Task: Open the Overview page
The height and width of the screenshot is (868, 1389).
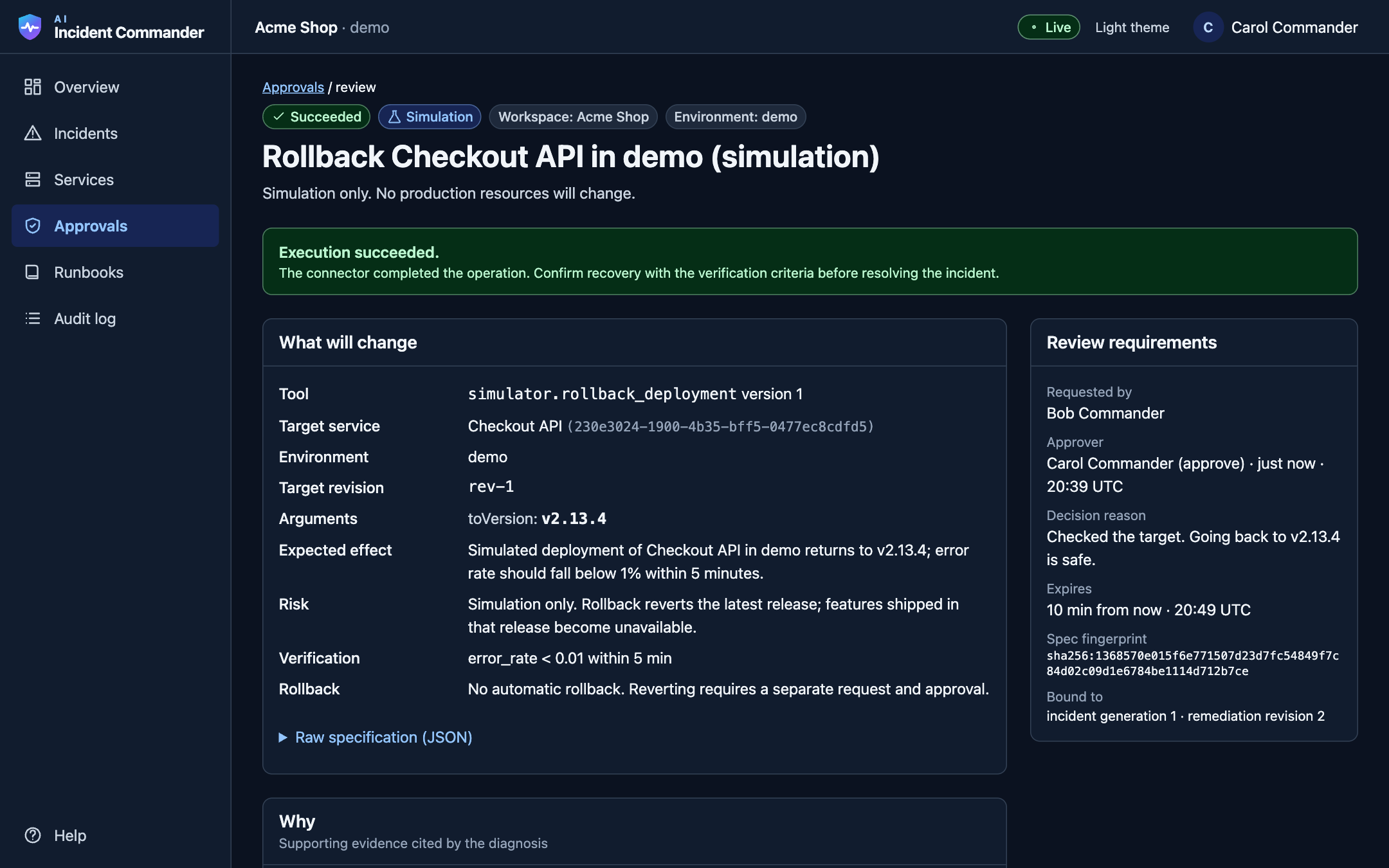Action: [115, 87]
